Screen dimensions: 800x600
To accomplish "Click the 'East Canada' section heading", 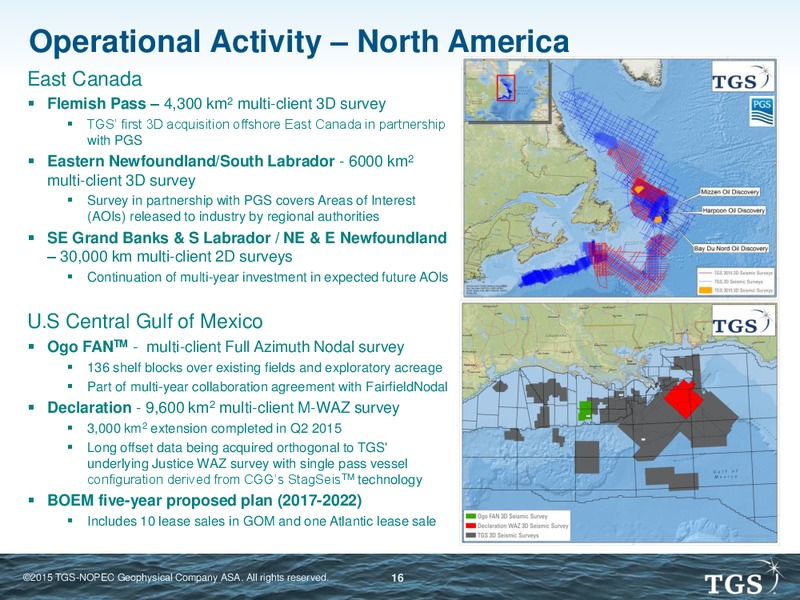I will pyautogui.click(x=85, y=79).
